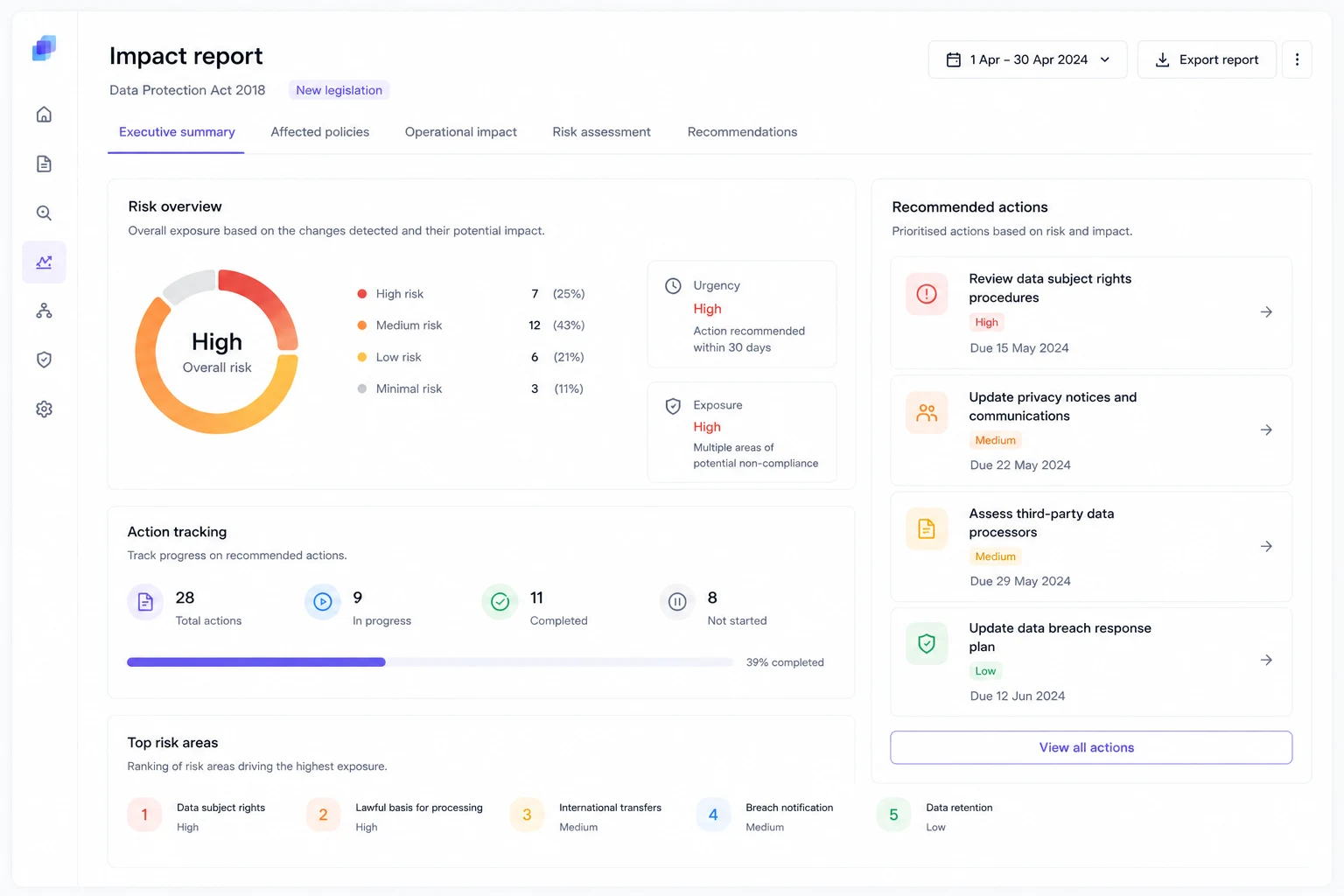Open arrow for Update privacy notices and communications

[x=1266, y=430]
